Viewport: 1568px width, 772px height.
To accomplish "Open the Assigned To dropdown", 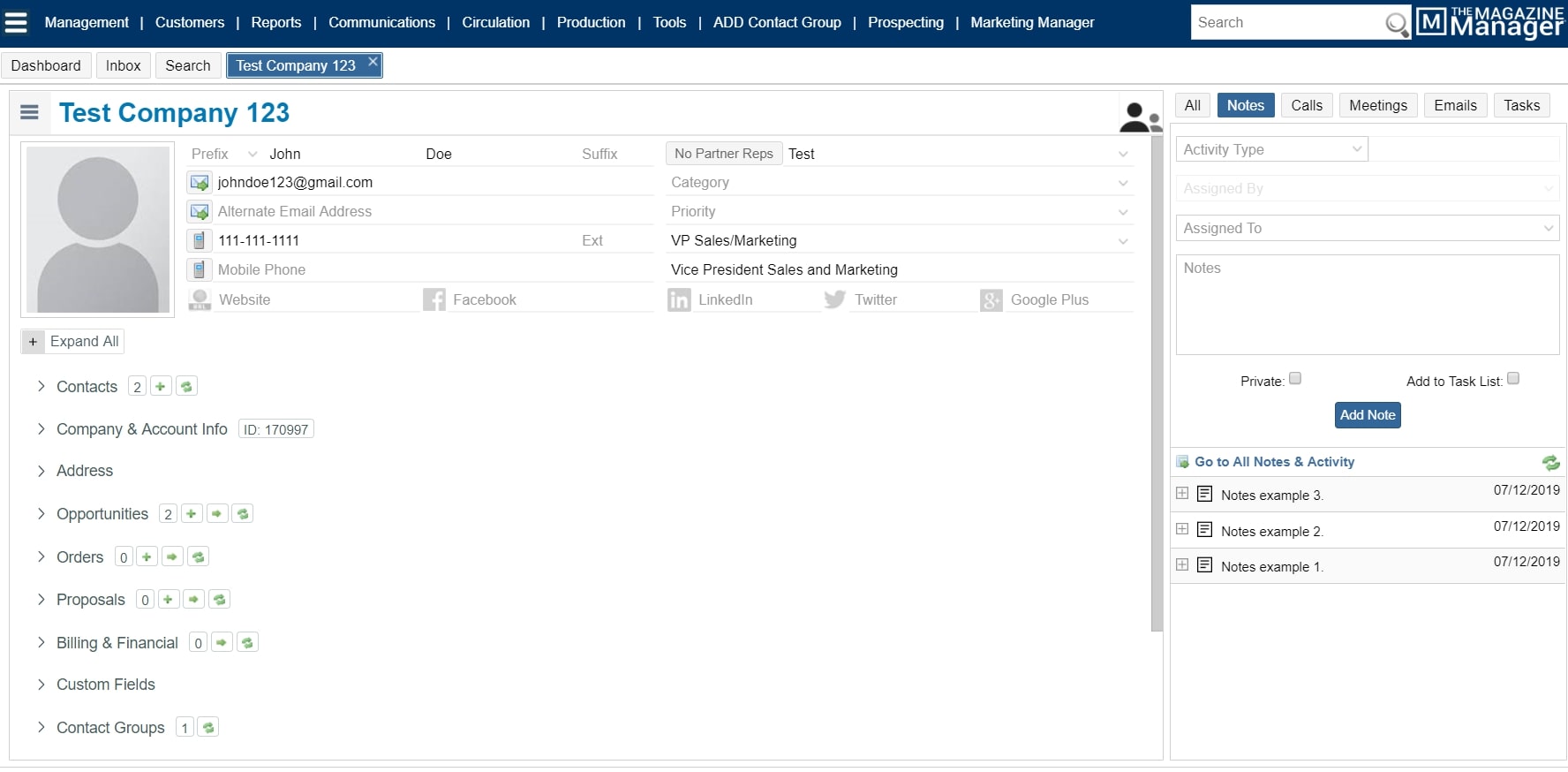I will point(1367,228).
